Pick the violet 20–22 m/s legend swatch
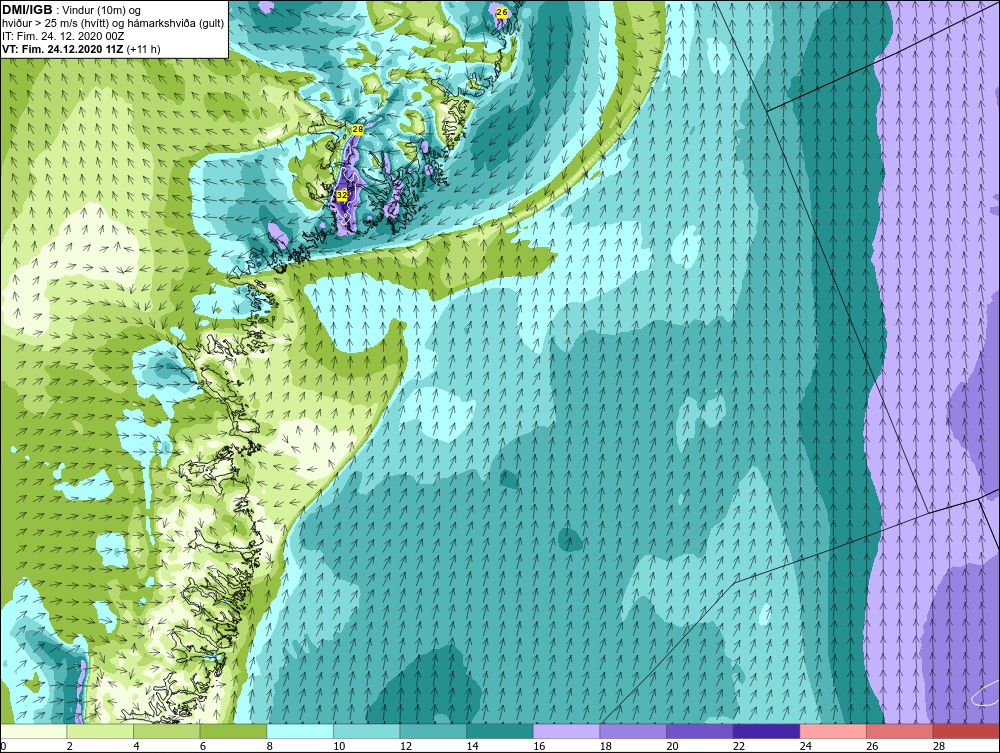1000x753 pixels. [x=700, y=731]
